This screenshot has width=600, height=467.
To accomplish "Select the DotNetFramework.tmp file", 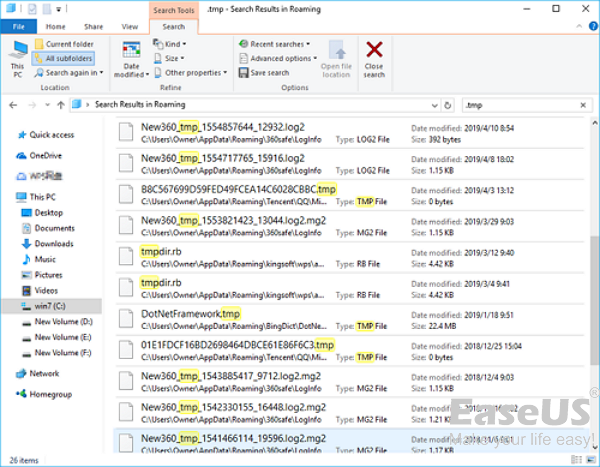I will (350, 320).
